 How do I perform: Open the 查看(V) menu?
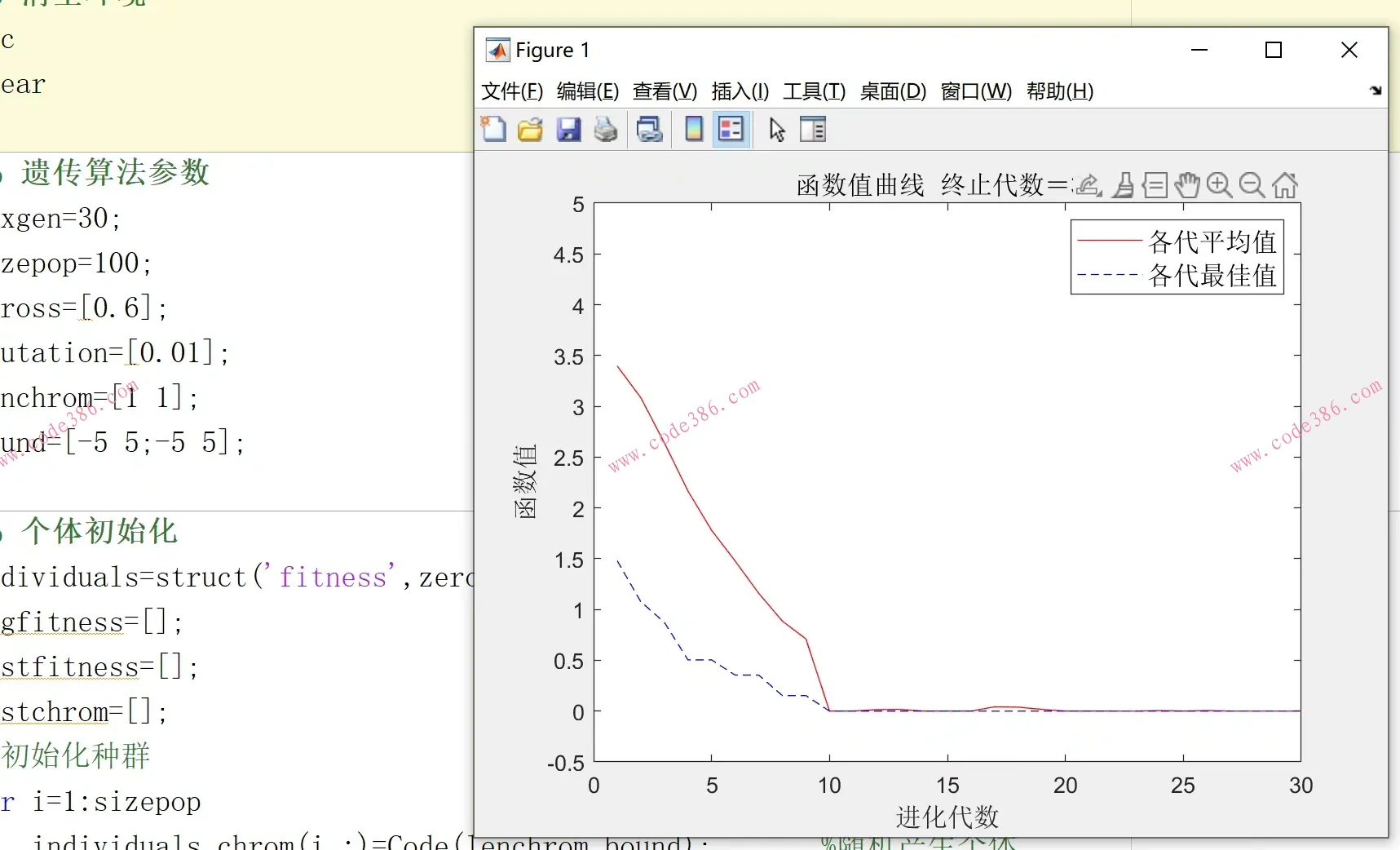(x=665, y=91)
